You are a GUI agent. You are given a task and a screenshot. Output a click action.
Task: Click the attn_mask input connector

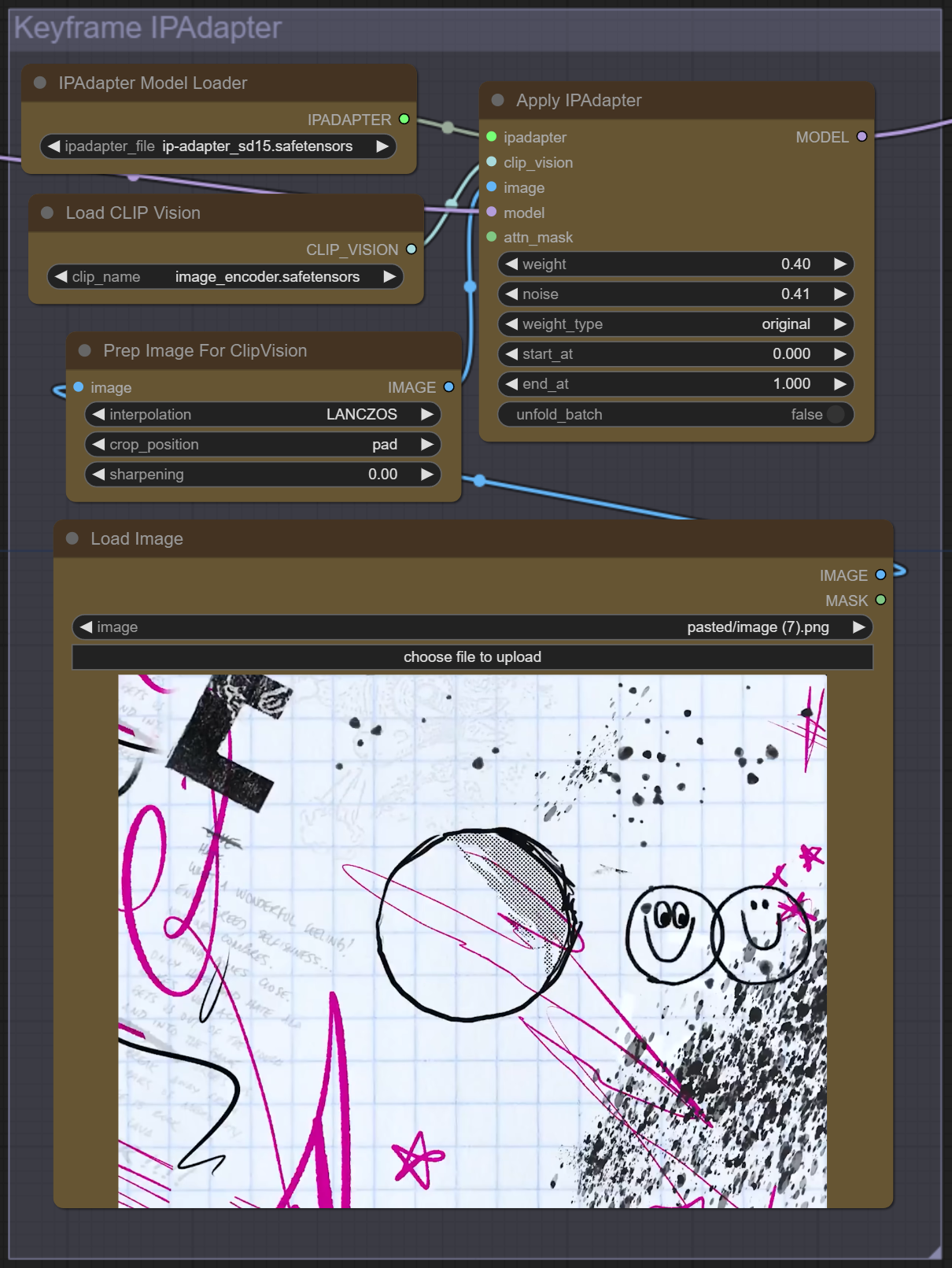[492, 238]
